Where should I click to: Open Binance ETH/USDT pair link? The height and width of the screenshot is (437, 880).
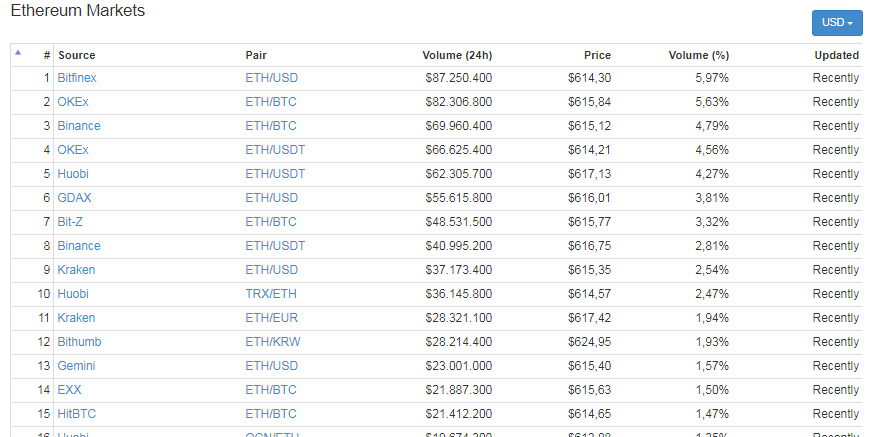pyautogui.click(x=275, y=246)
